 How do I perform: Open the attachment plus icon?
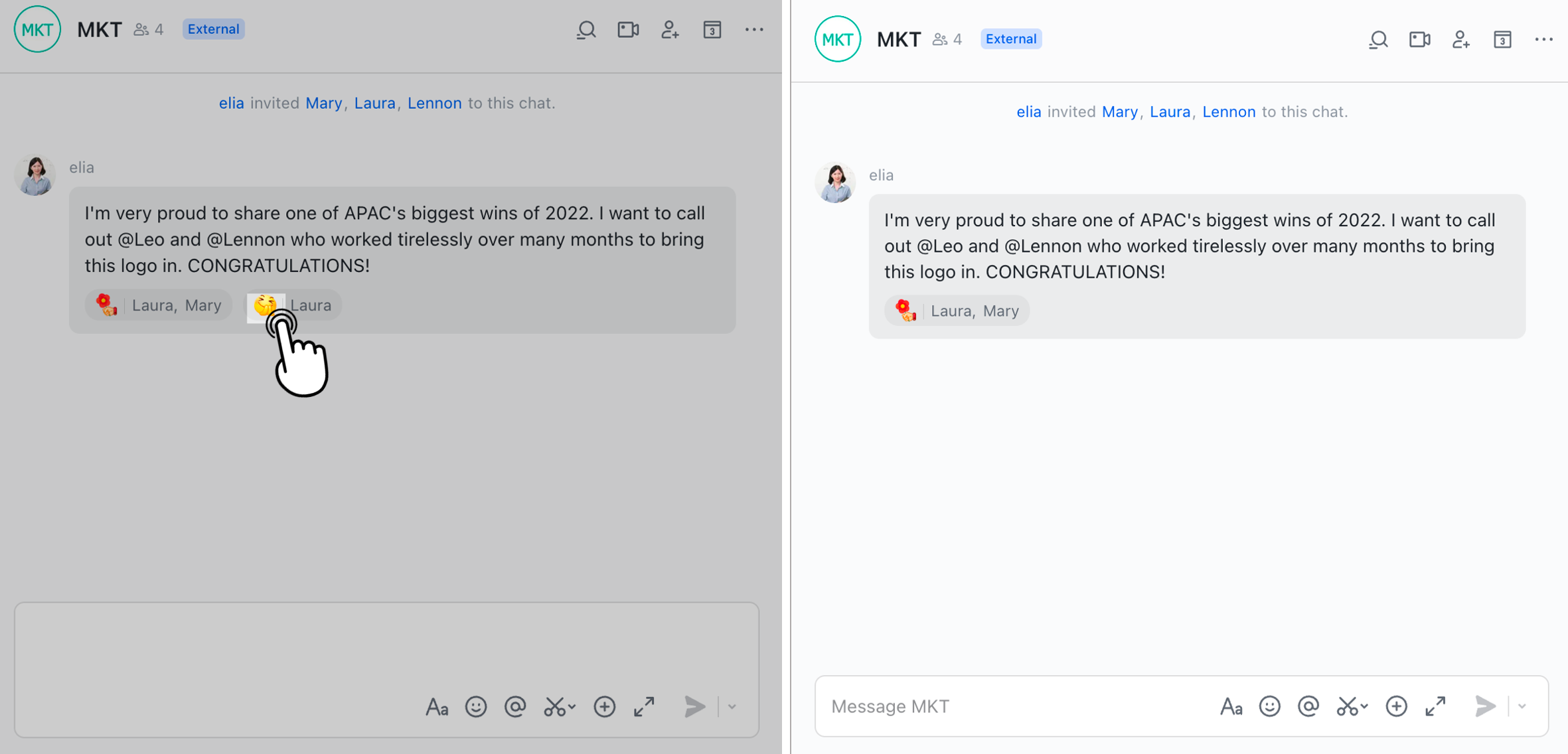pyautogui.click(x=604, y=706)
